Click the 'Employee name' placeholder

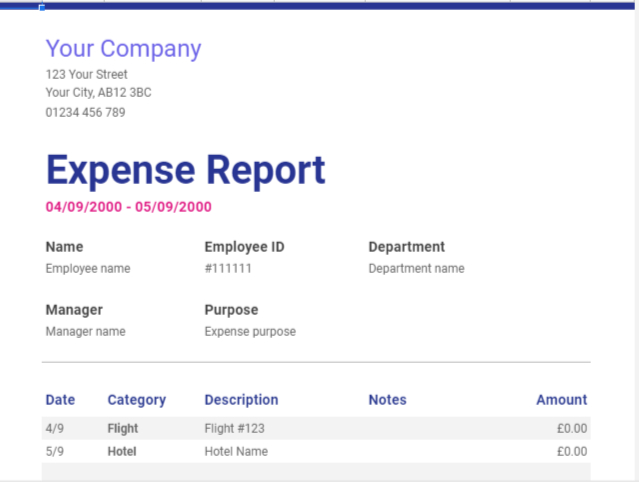point(88,269)
